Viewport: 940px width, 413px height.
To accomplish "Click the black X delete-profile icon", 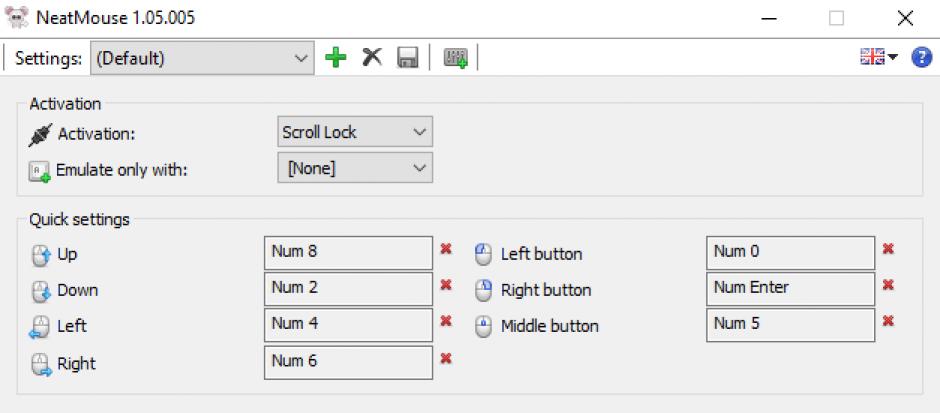I will (x=372, y=58).
